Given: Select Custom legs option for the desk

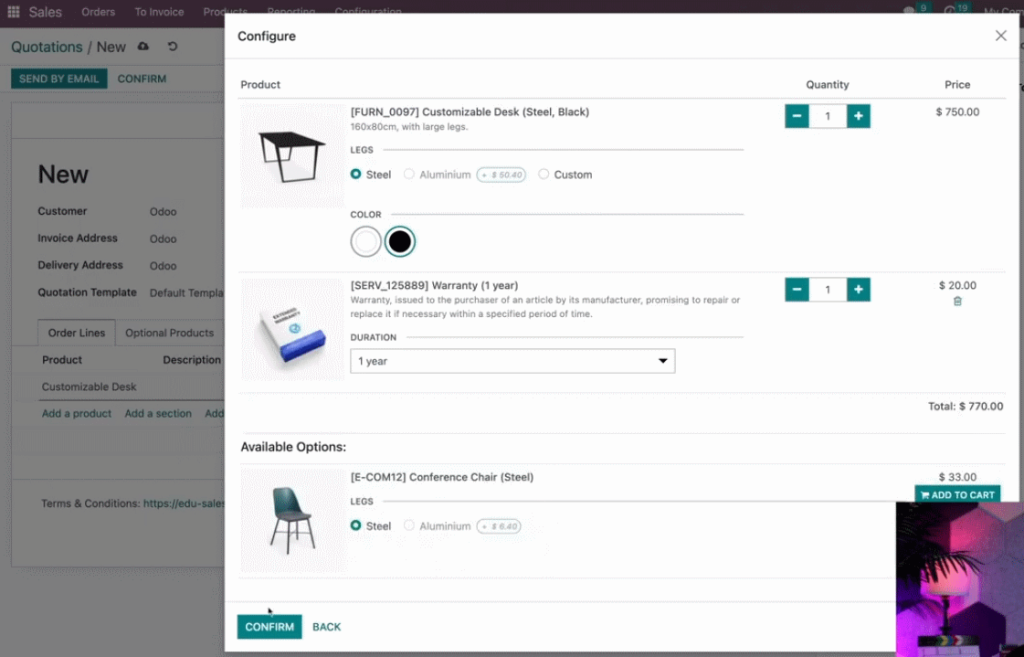Looking at the screenshot, I should (x=543, y=174).
